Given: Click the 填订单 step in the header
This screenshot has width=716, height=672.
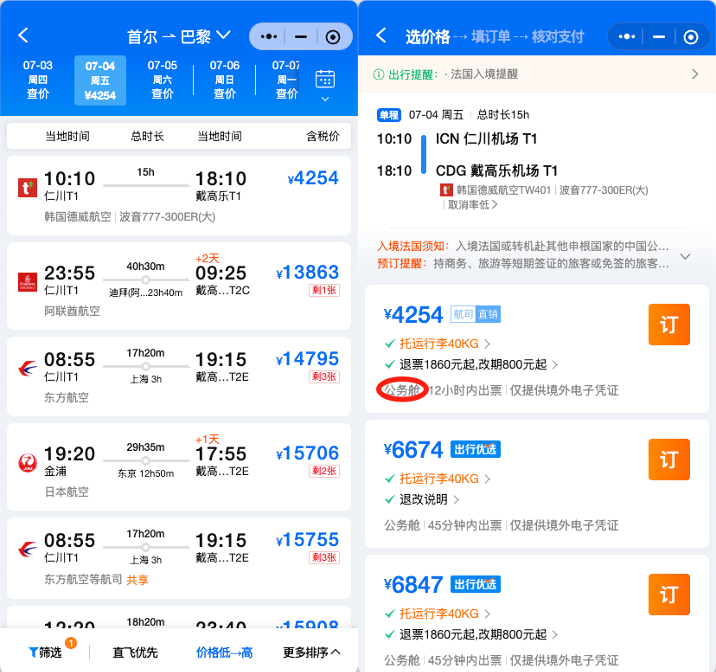Looking at the screenshot, I should coord(491,37).
